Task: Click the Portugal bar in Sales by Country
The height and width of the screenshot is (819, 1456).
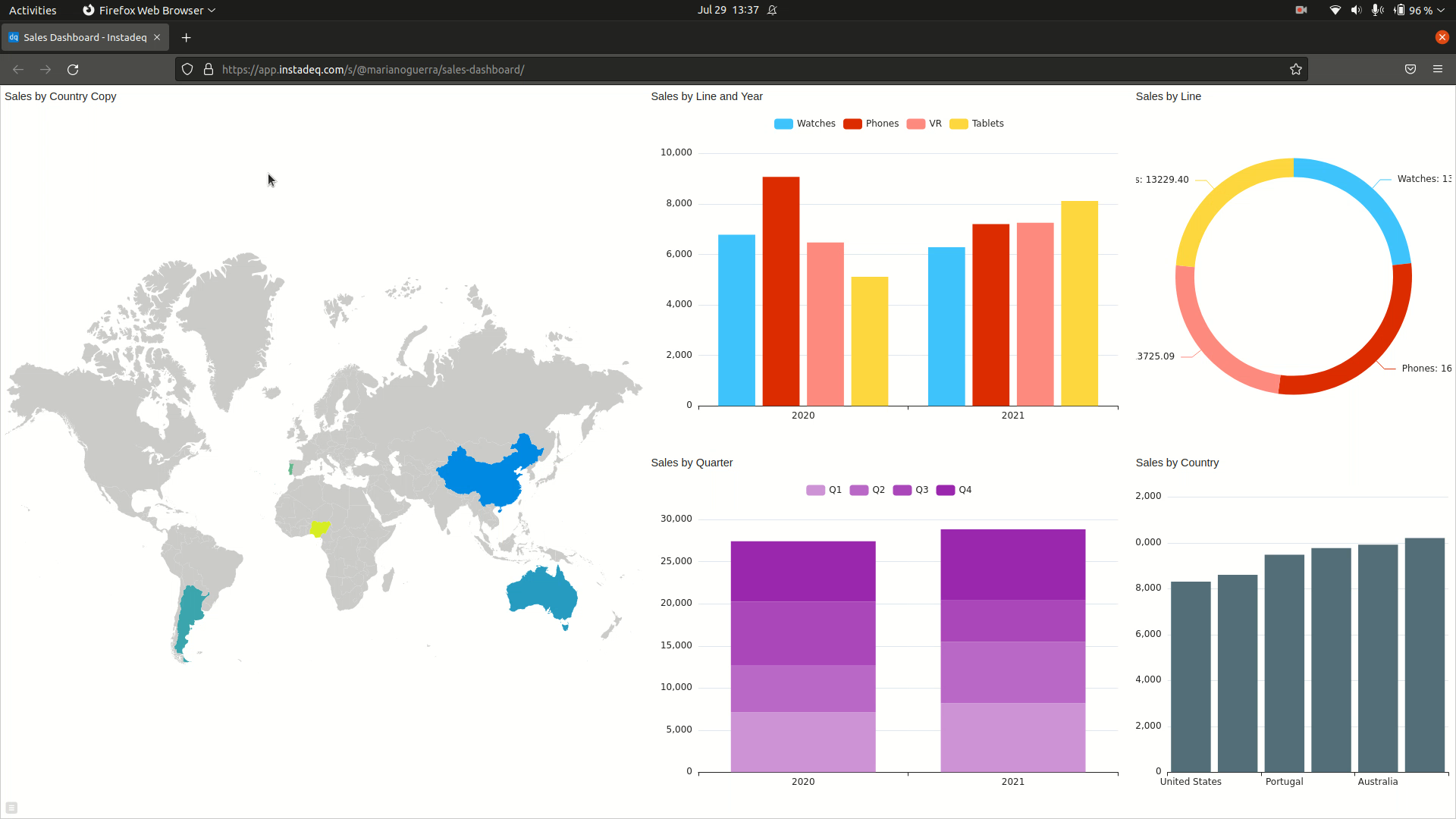Action: [1285, 664]
